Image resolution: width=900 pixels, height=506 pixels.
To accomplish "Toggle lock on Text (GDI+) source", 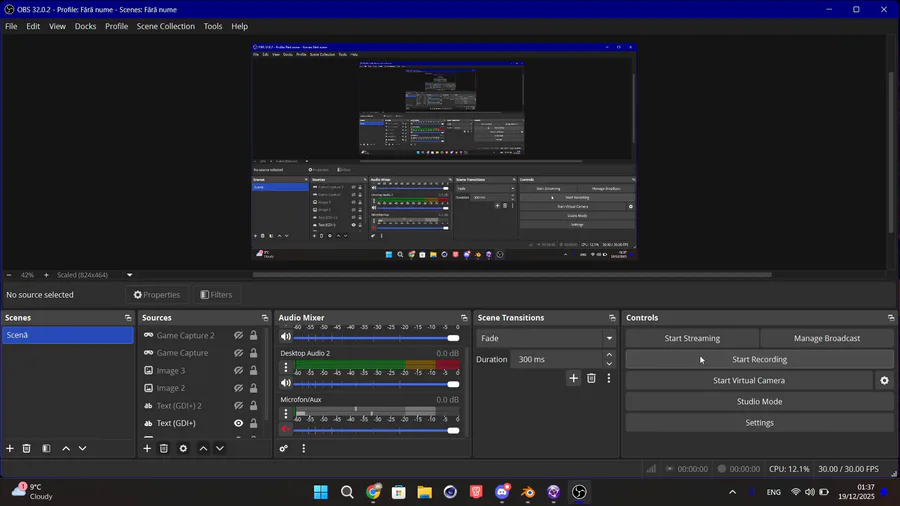I will (x=253, y=423).
